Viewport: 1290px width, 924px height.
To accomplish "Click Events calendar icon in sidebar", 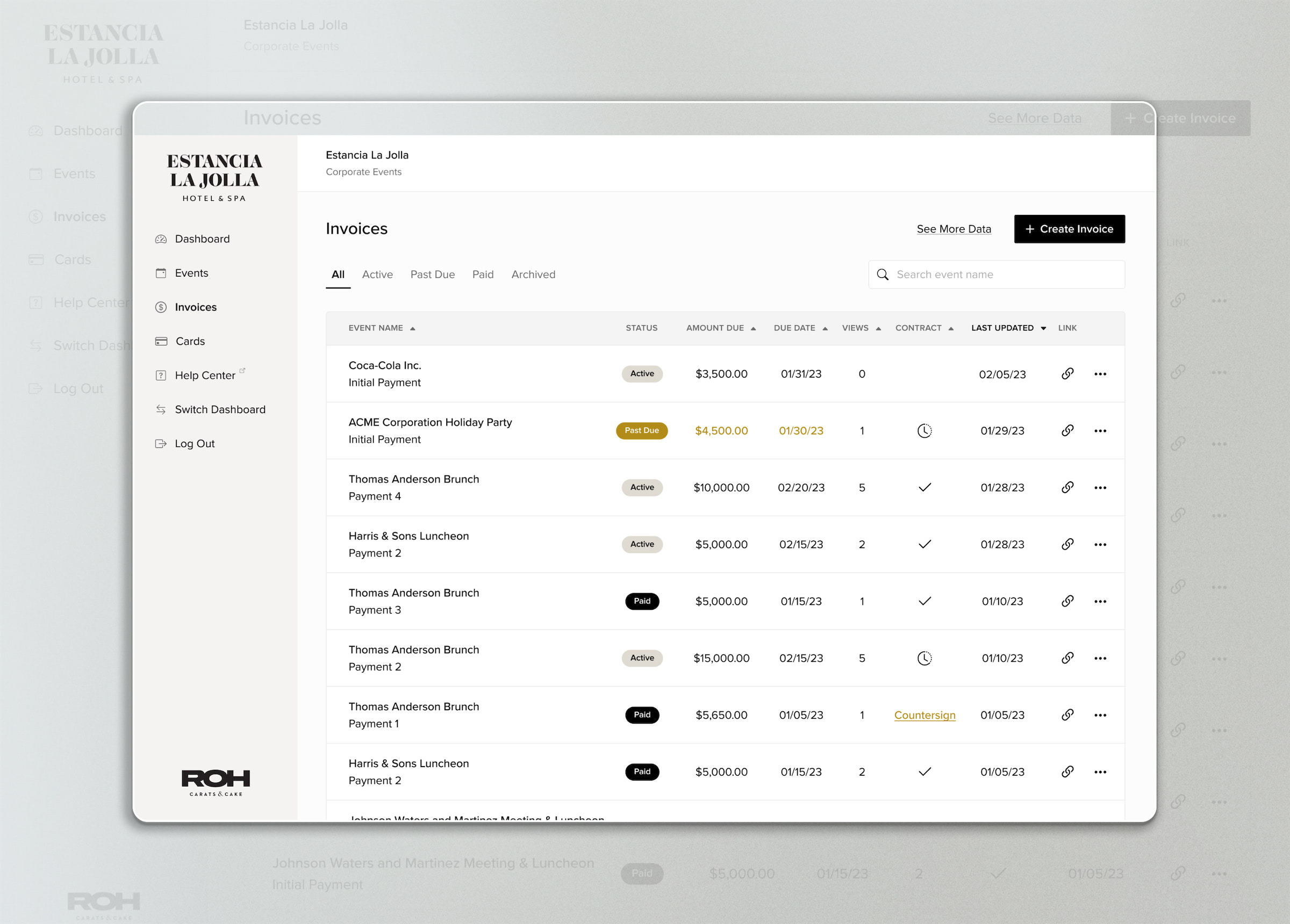I will click(x=161, y=273).
